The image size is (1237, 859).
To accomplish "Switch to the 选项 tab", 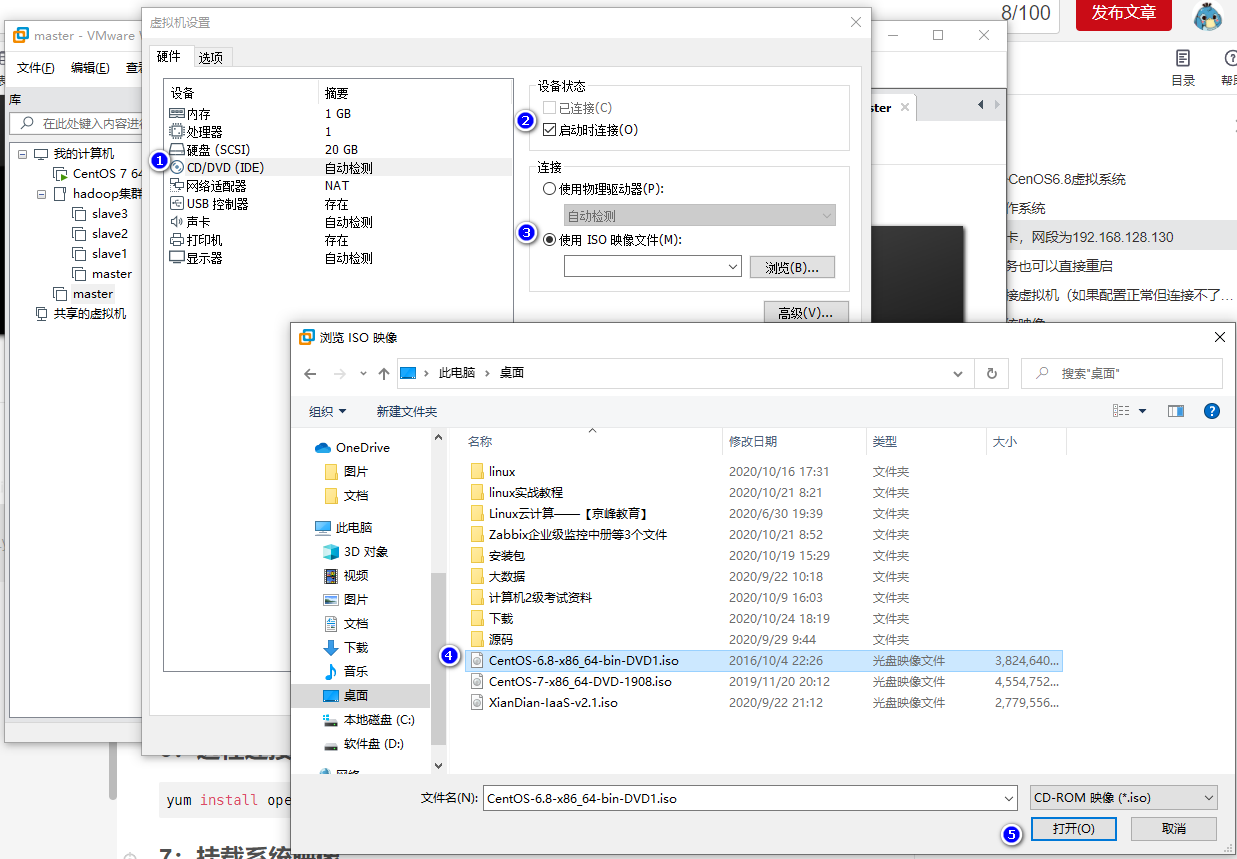I will pos(211,57).
